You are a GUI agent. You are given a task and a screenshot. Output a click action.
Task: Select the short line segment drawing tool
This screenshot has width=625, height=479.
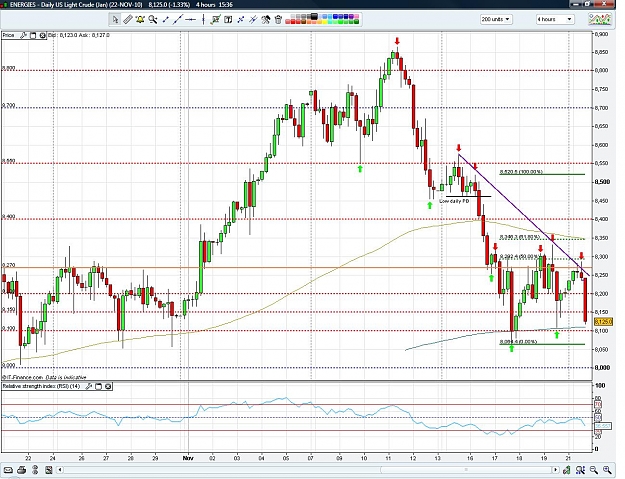pyautogui.click(x=165, y=19)
